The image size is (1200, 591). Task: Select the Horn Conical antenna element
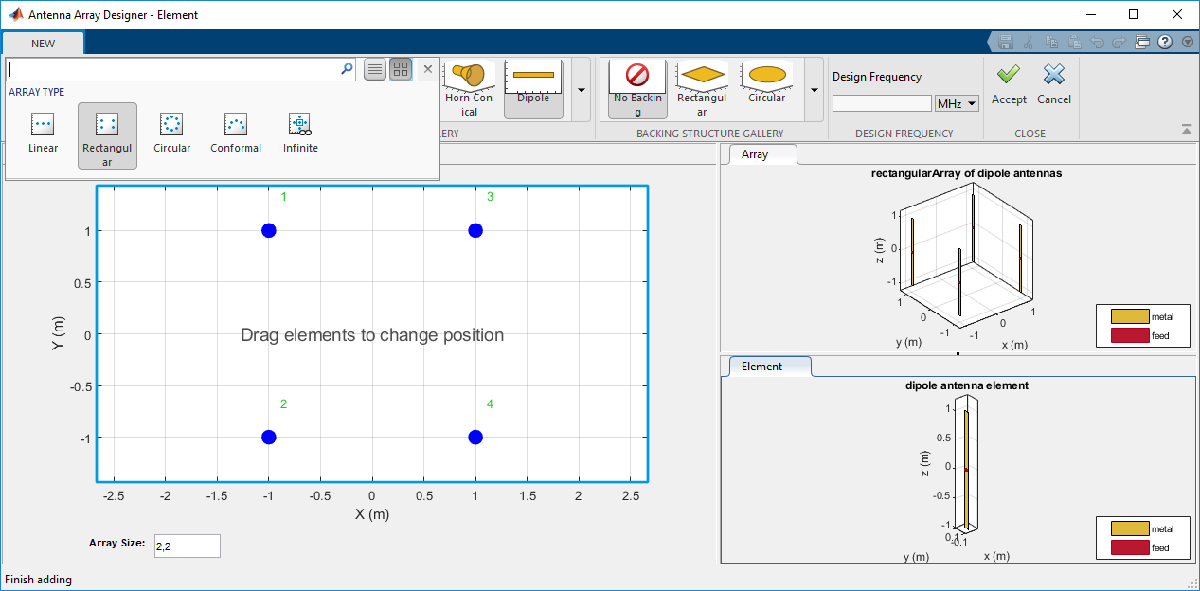click(469, 89)
